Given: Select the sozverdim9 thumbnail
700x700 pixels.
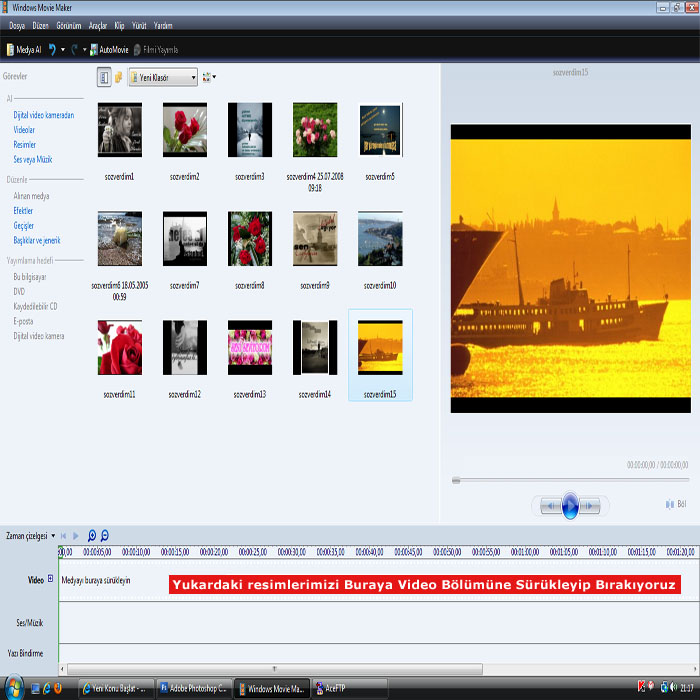Looking at the screenshot, I should click(x=315, y=238).
